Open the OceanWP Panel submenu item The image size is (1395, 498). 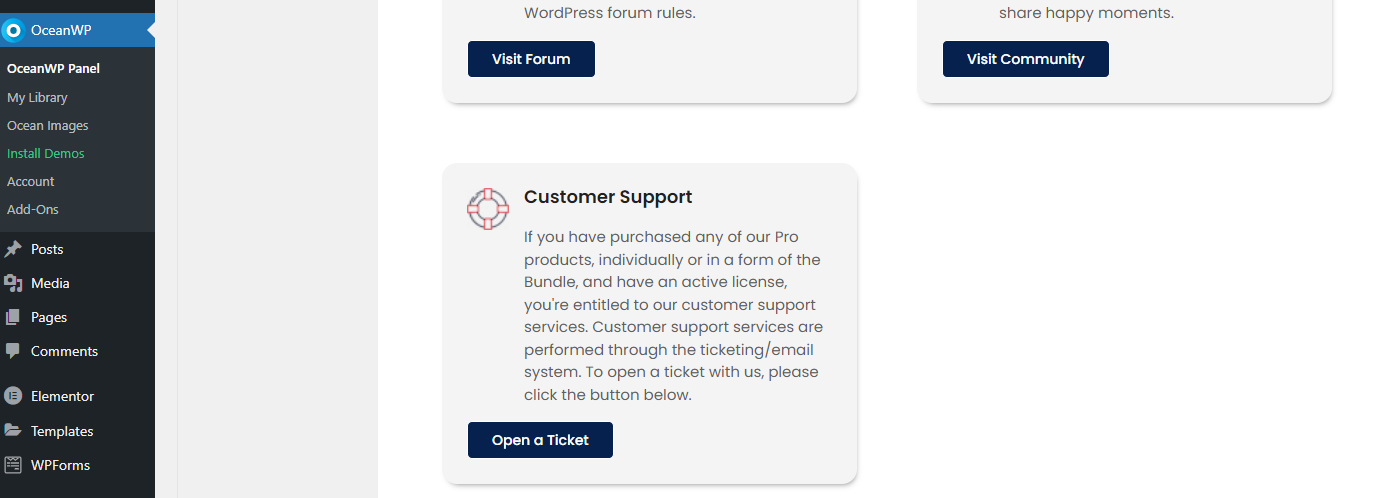click(x=53, y=69)
